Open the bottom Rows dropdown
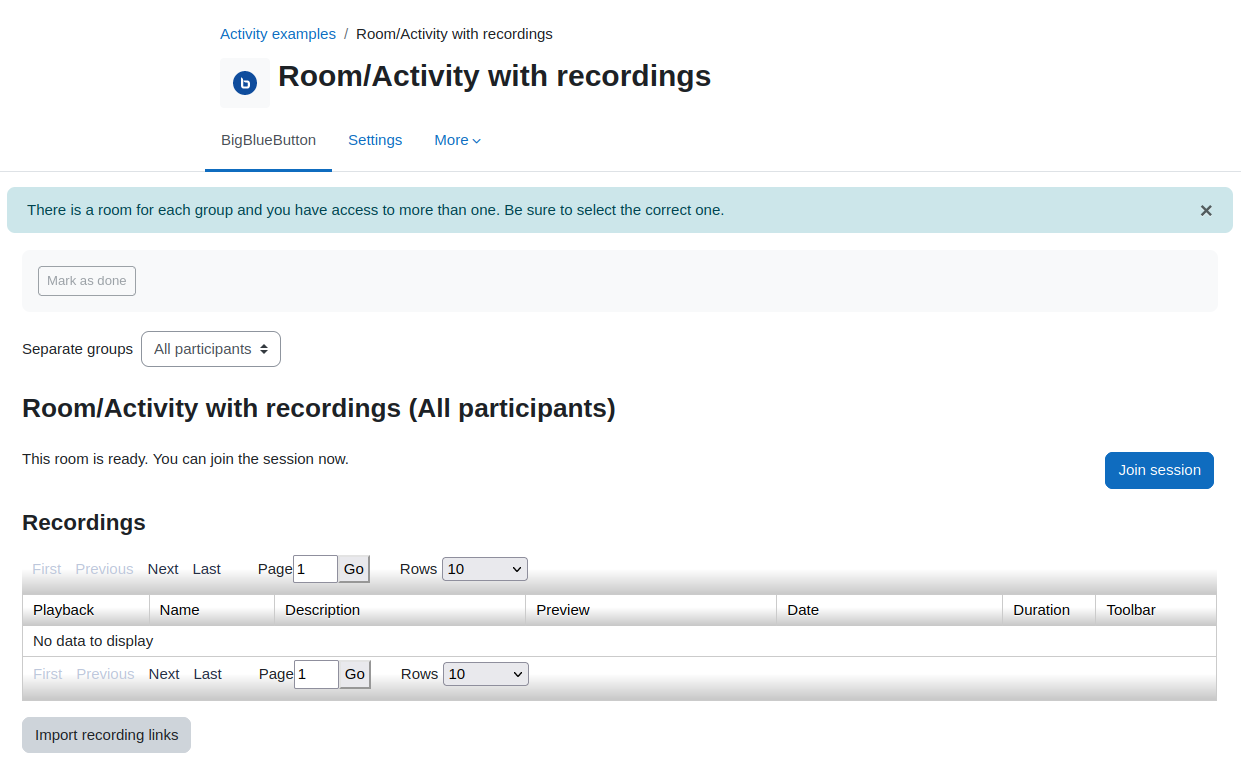Viewport: 1246px width, 768px height. pos(486,674)
